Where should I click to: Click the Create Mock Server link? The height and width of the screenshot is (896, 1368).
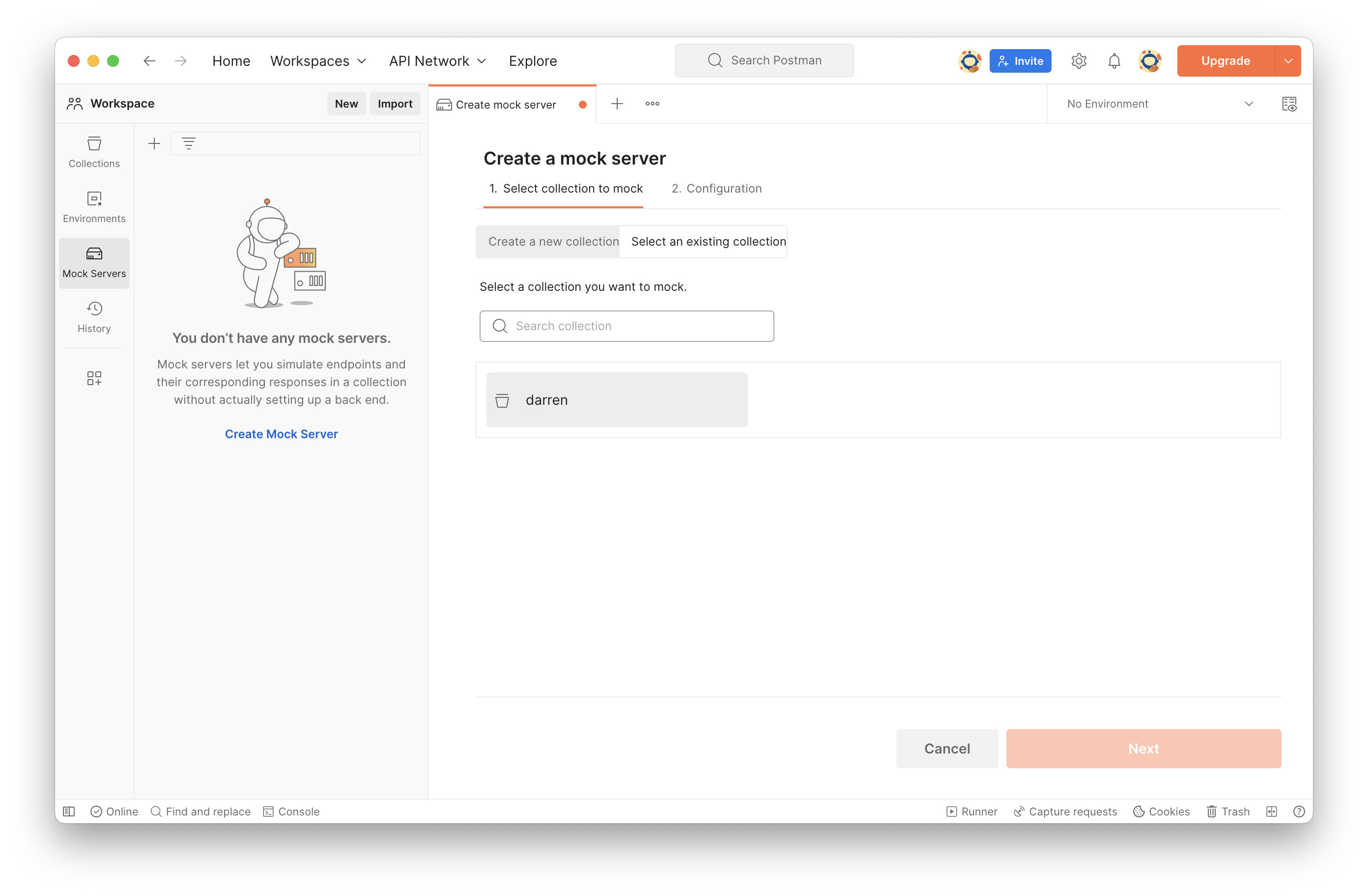(281, 434)
